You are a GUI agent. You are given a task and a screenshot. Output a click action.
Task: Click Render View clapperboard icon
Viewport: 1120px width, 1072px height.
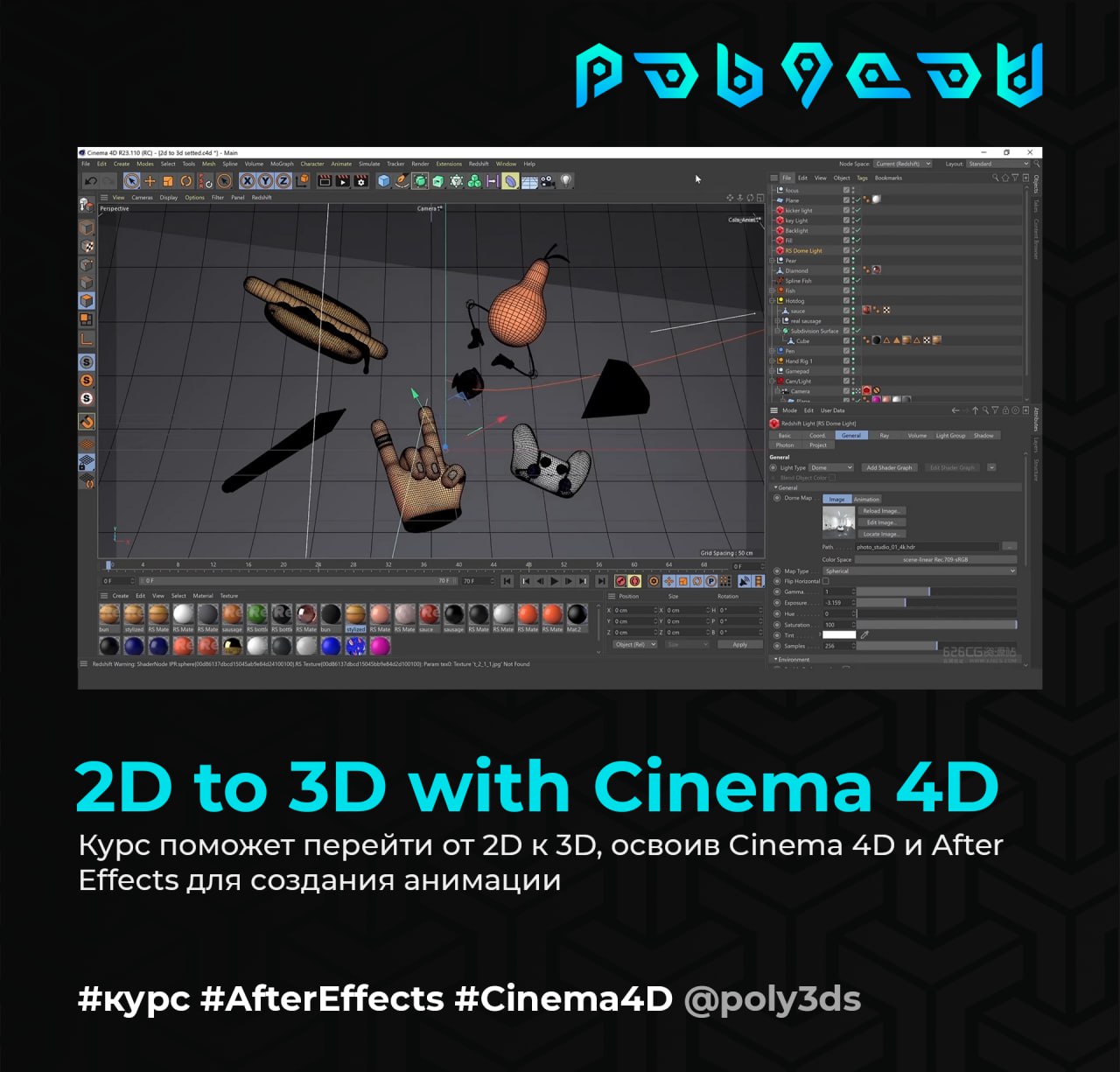[x=325, y=181]
